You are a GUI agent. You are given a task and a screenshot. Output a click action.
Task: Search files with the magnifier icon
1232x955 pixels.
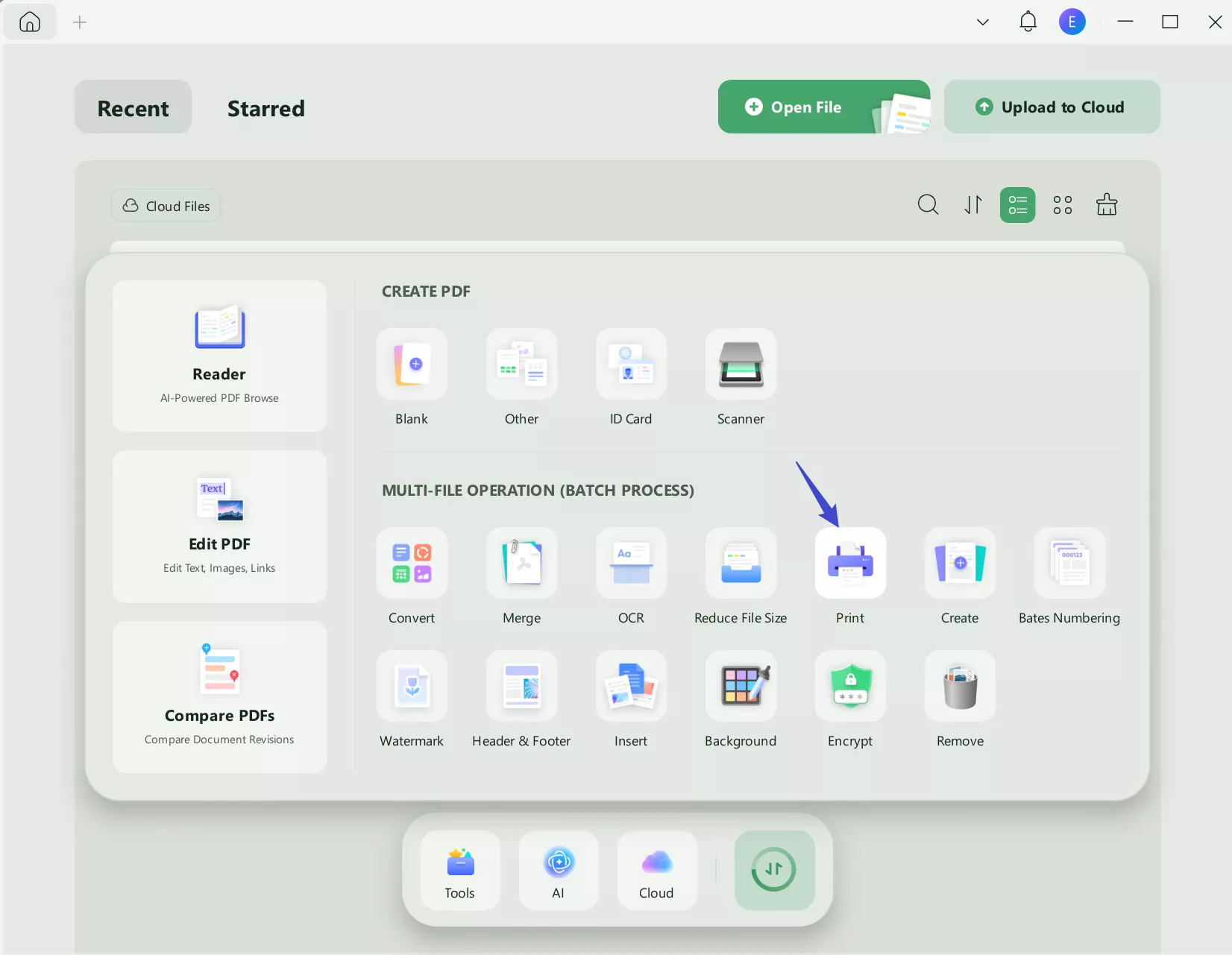tap(928, 205)
